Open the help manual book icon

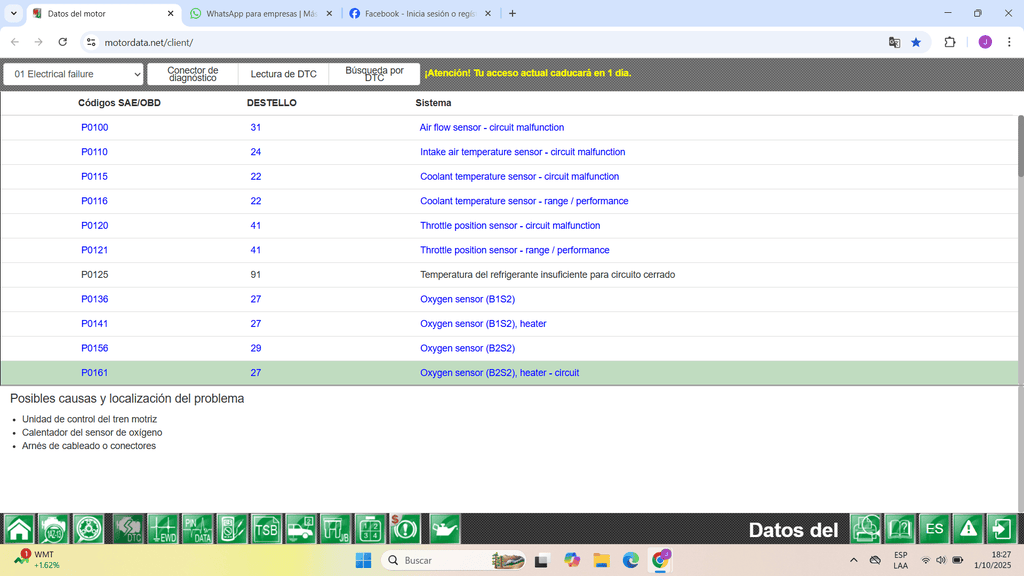pos(901,529)
